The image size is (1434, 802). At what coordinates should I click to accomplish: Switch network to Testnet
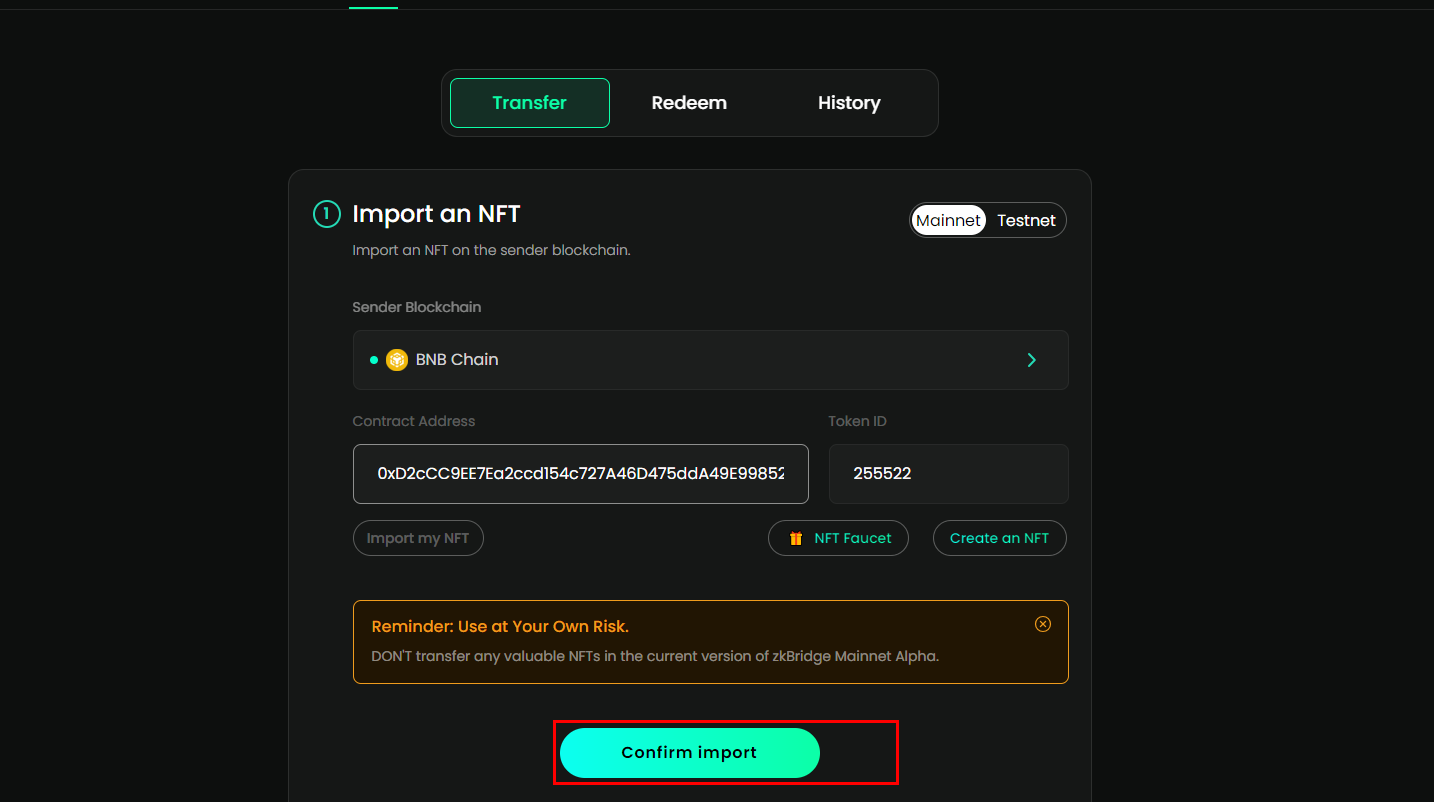click(1026, 220)
